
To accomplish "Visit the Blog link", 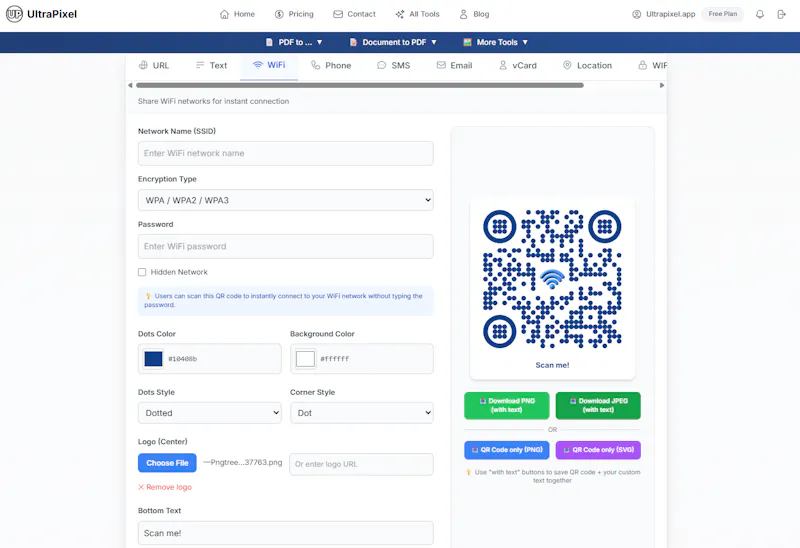I will coord(474,14).
